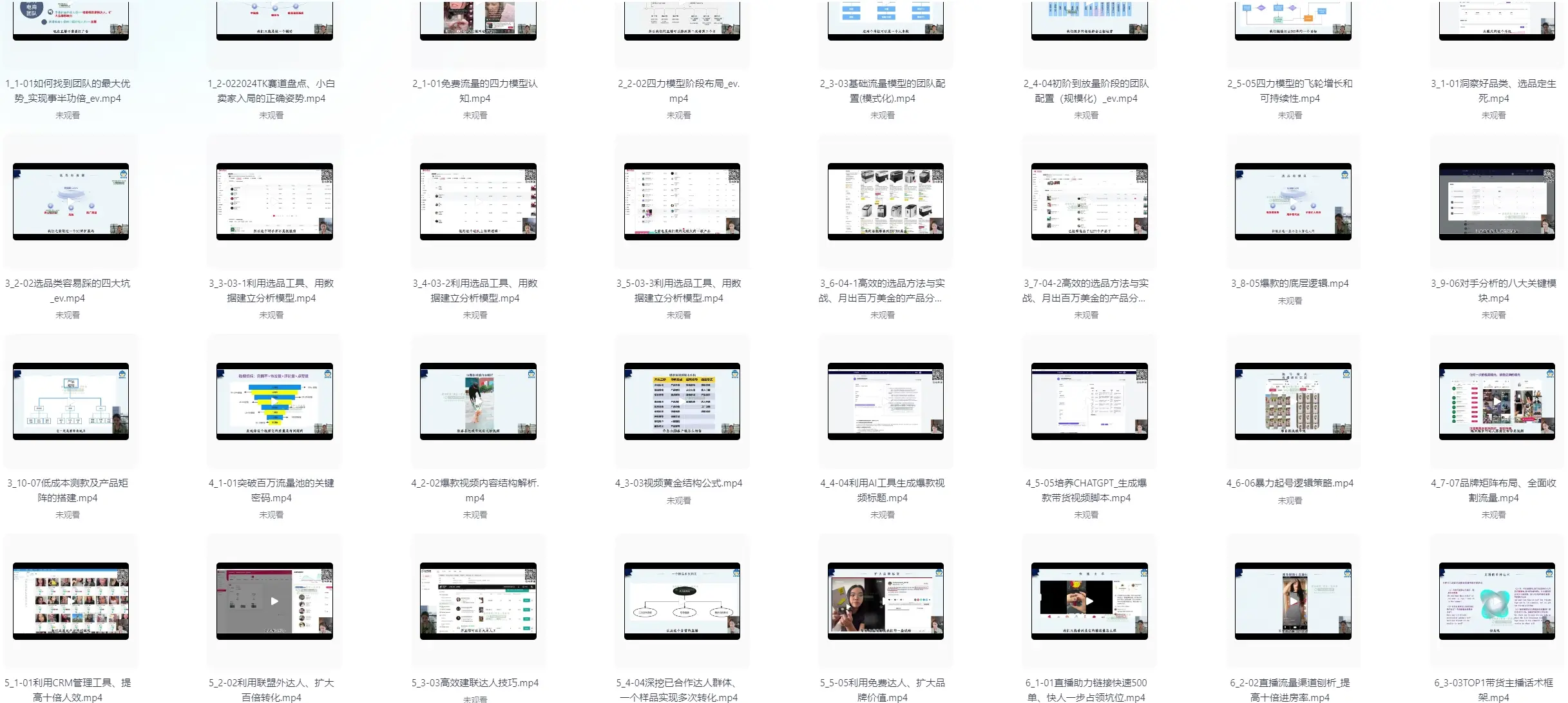This screenshot has width=1568, height=703.
Task: Open thumbnail of 3_6-04-1高效的选品方法 video
Action: pyautogui.click(x=885, y=202)
